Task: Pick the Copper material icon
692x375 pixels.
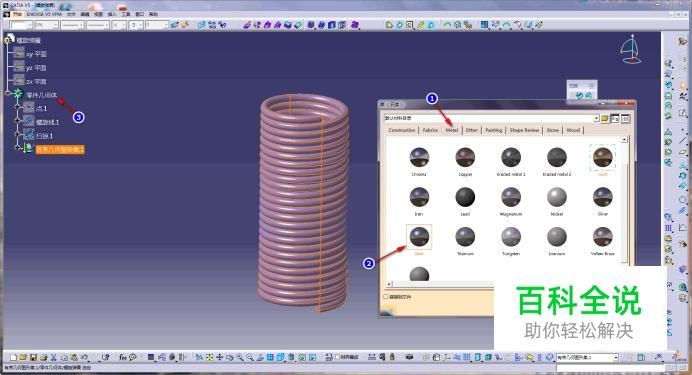Action: click(x=465, y=157)
